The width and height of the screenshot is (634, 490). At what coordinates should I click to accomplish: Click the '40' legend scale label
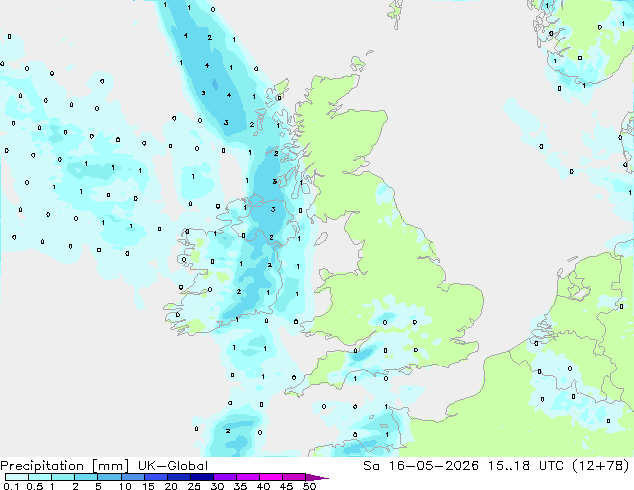coord(263,486)
